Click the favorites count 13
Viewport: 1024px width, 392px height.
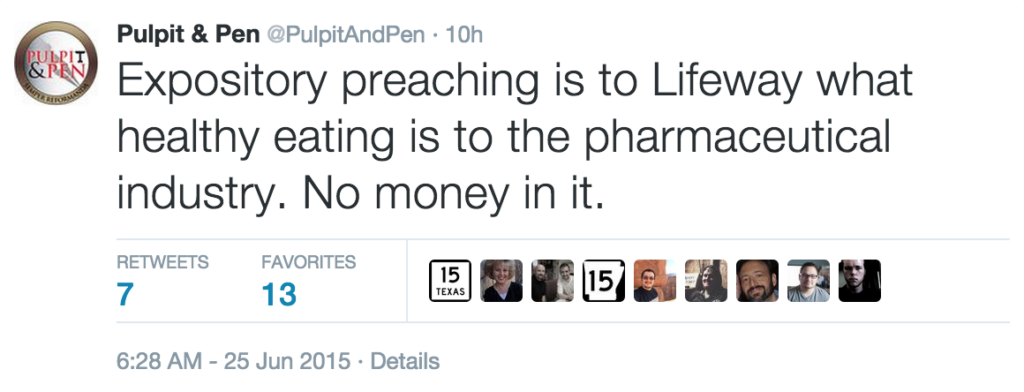tap(279, 295)
